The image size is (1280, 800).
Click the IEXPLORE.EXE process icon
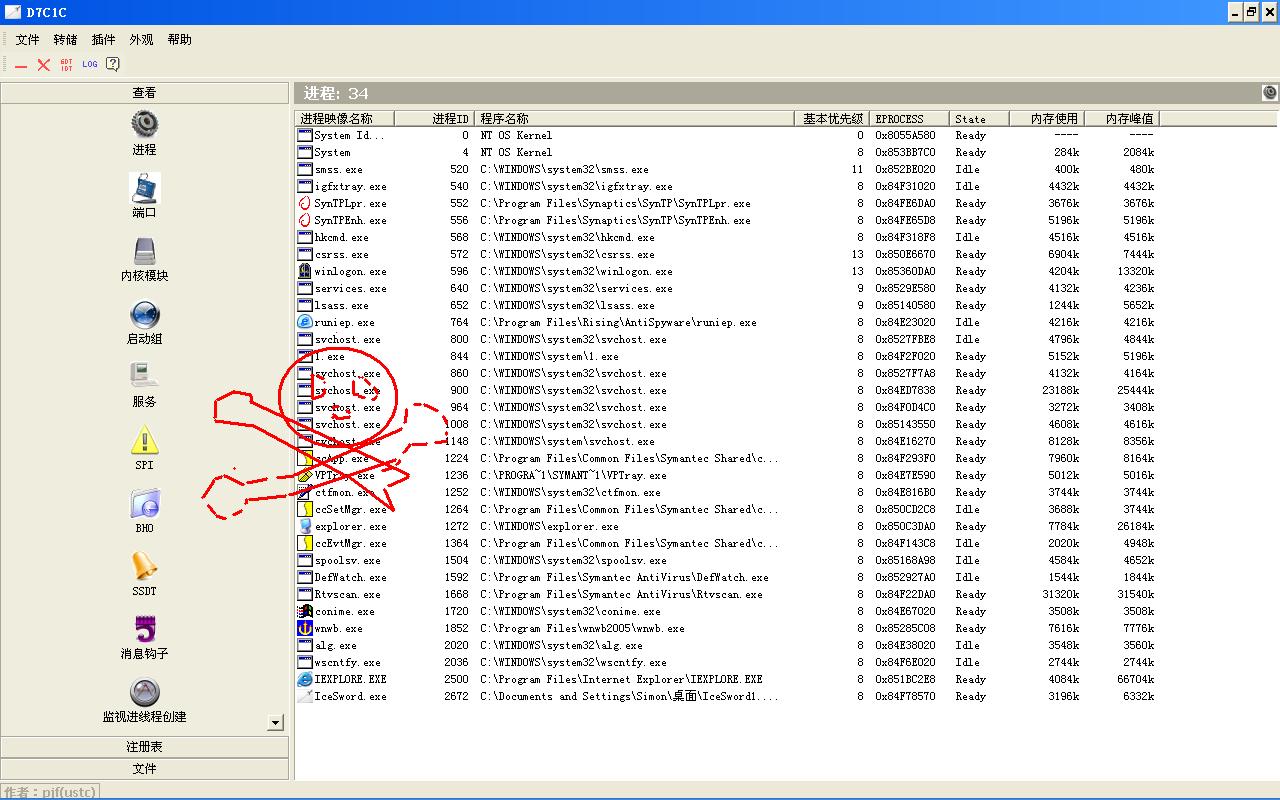click(305, 679)
